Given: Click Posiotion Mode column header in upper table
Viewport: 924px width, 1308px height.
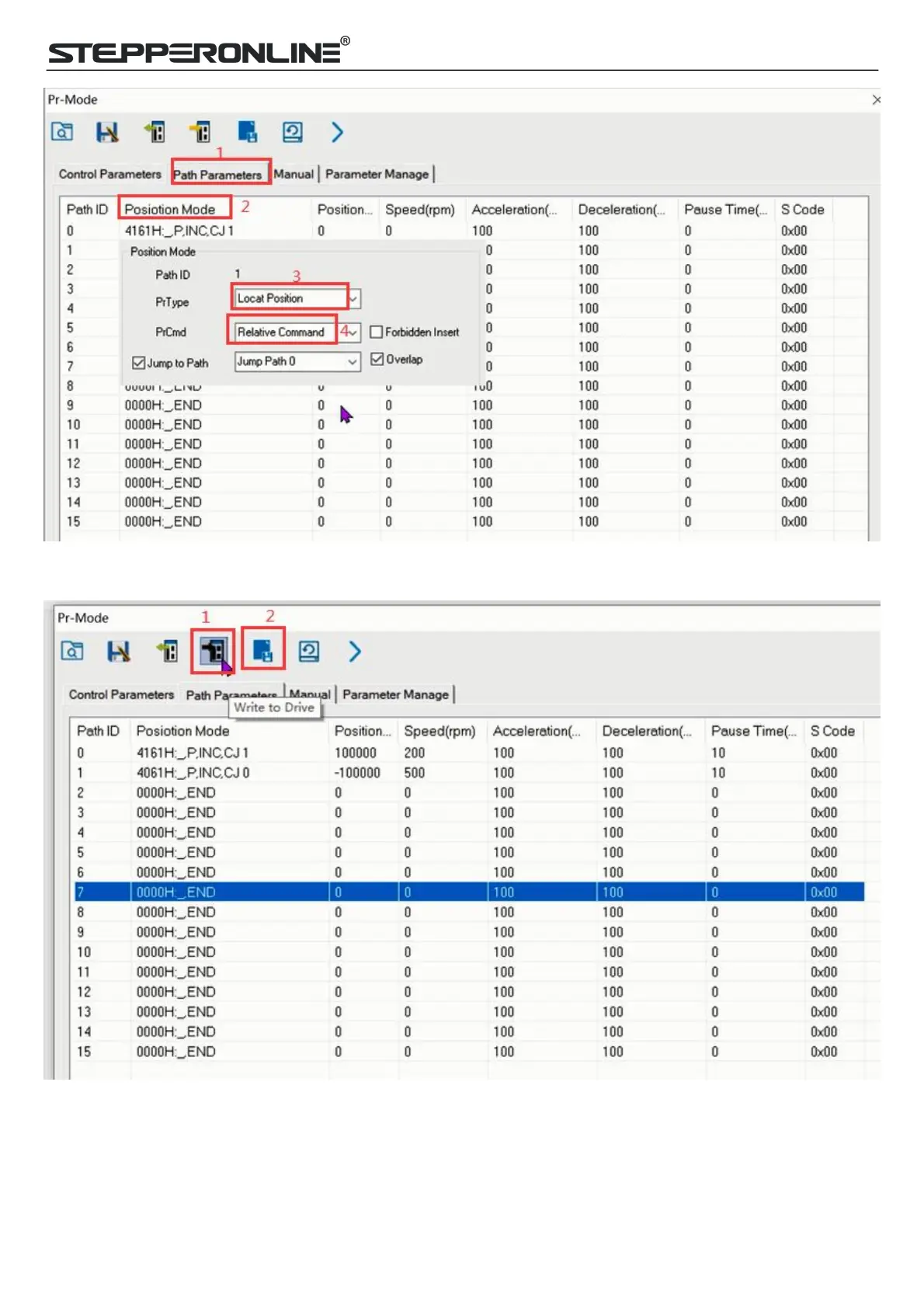Looking at the screenshot, I should click(x=170, y=209).
